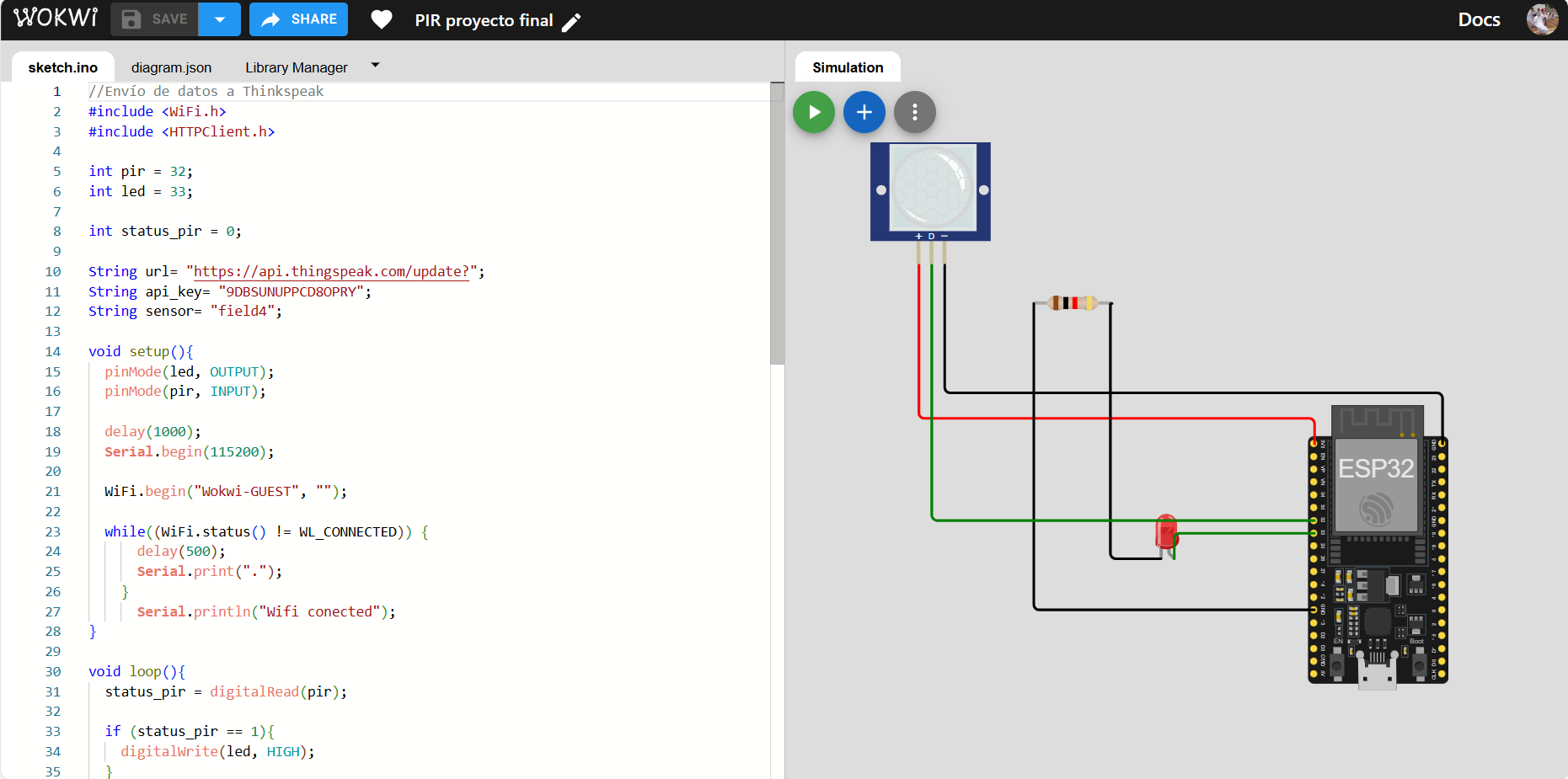Image resolution: width=1568 pixels, height=779 pixels.
Task: Click the #include <HTTPClient.h> line
Action: (x=182, y=131)
